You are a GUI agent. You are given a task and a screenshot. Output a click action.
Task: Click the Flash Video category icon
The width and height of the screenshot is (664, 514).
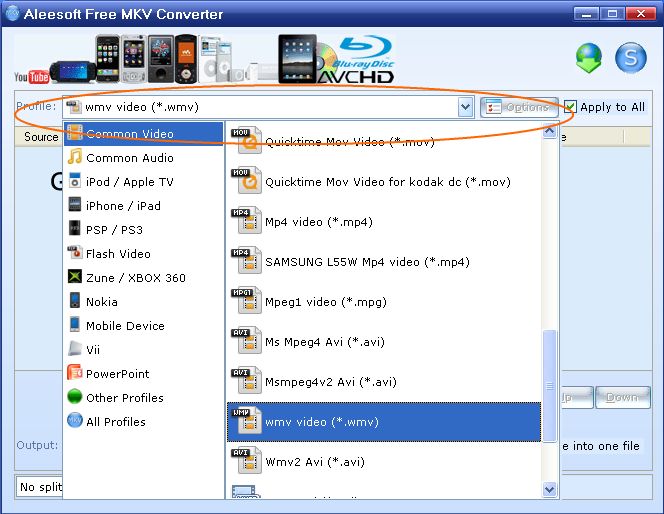(75, 252)
